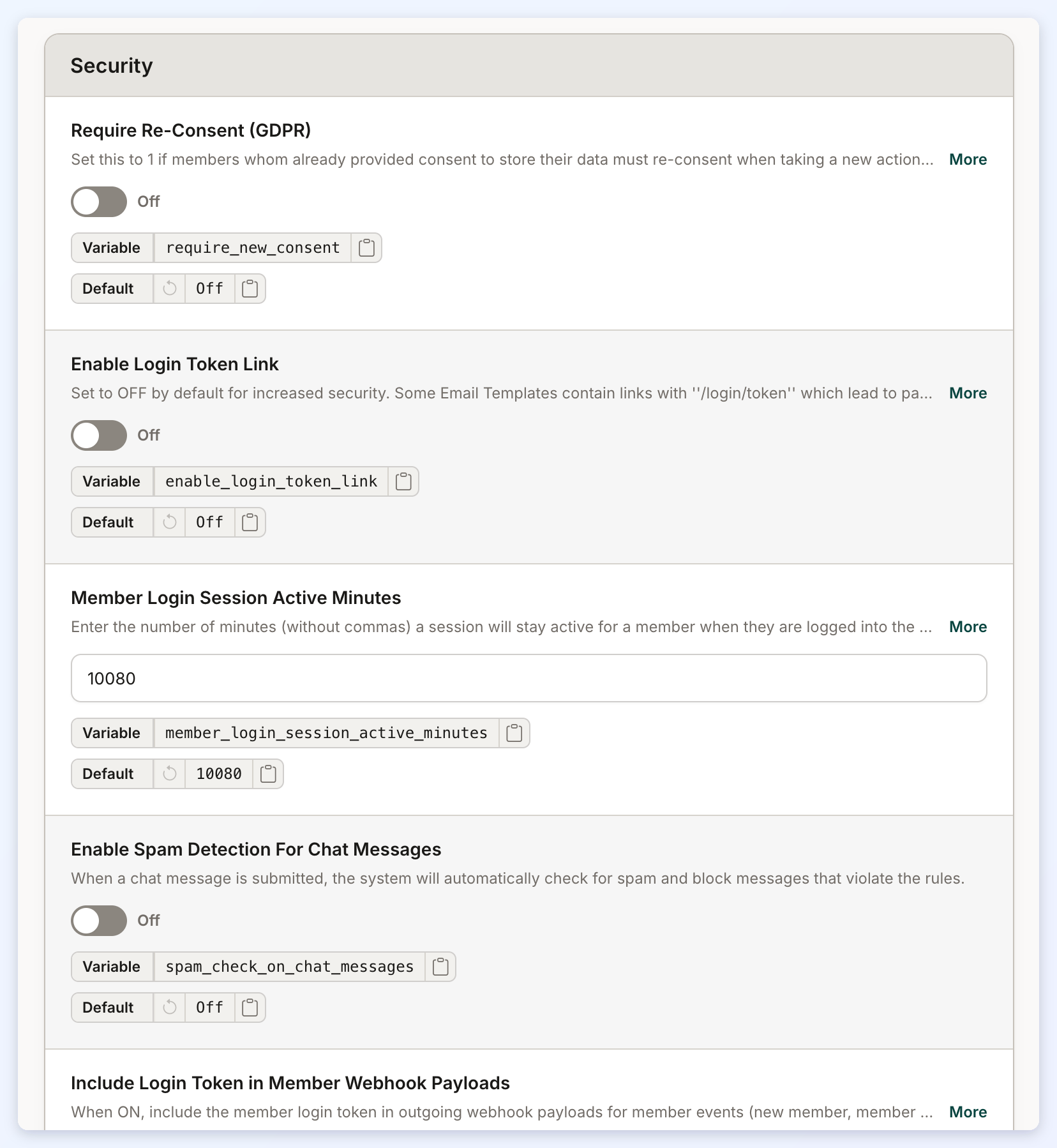Click the Enable Login Token Link heading

pyautogui.click(x=175, y=364)
